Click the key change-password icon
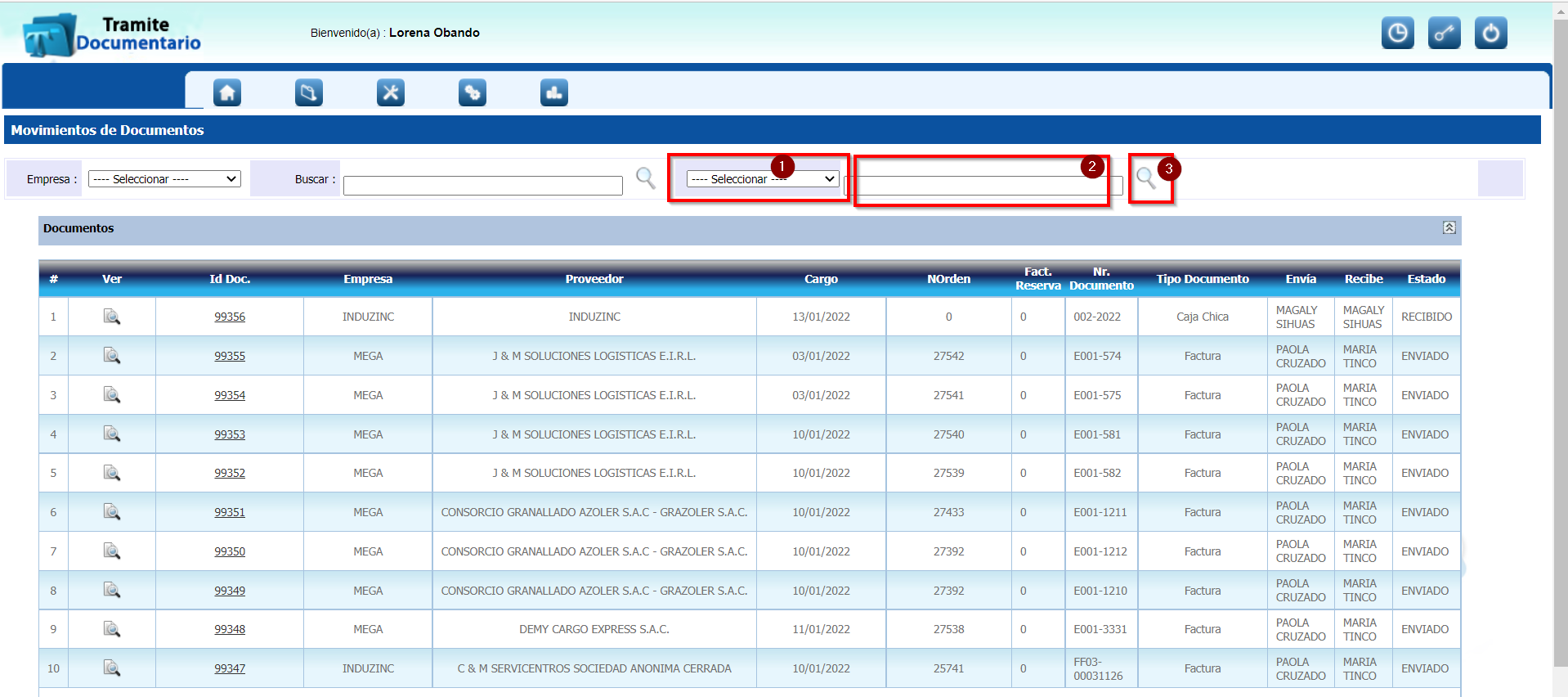This screenshot has height=697, width=1568. [x=1445, y=33]
